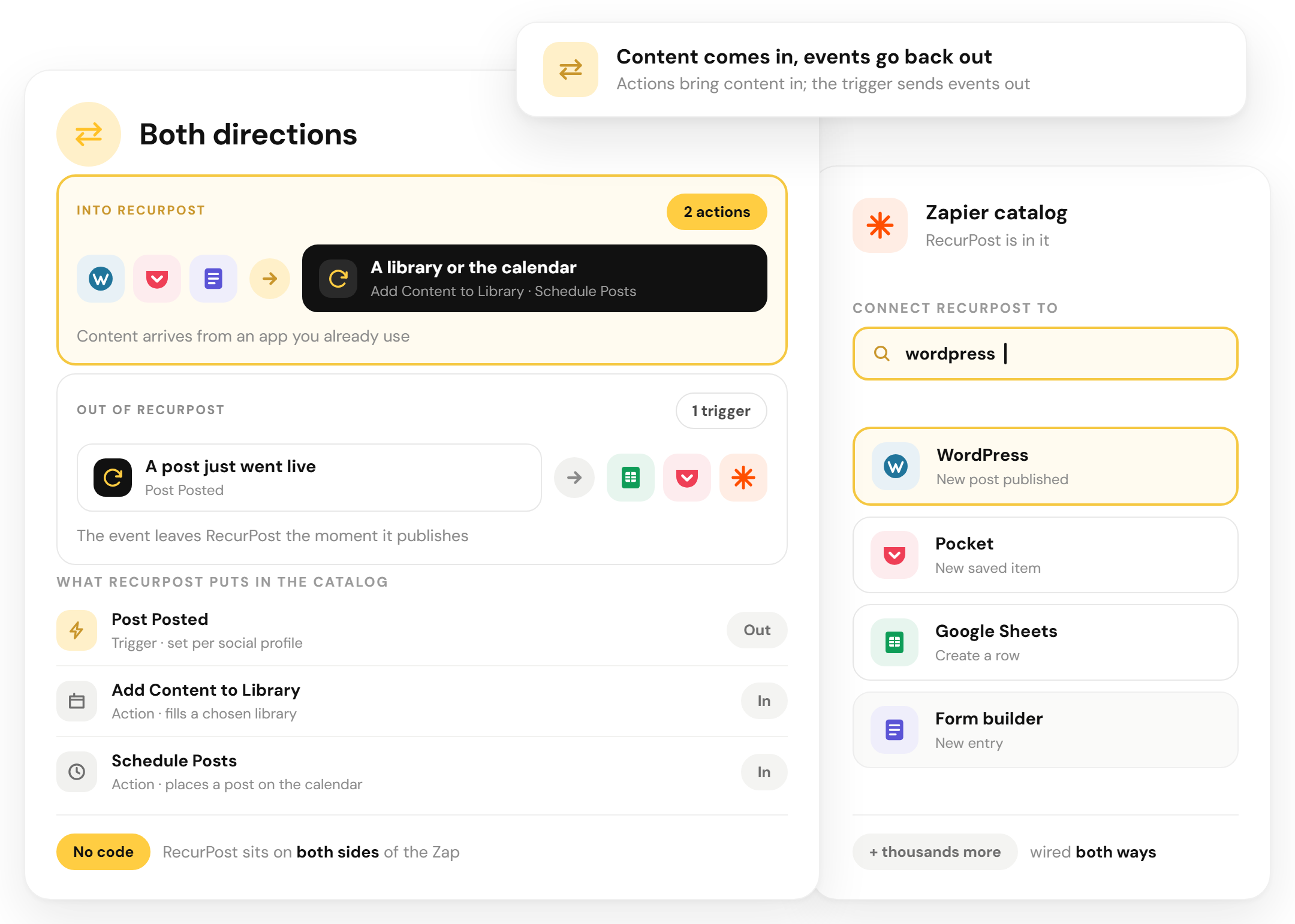Click the Pocket icon in Out of RecurPost
The width and height of the screenshot is (1295, 924).
point(687,478)
